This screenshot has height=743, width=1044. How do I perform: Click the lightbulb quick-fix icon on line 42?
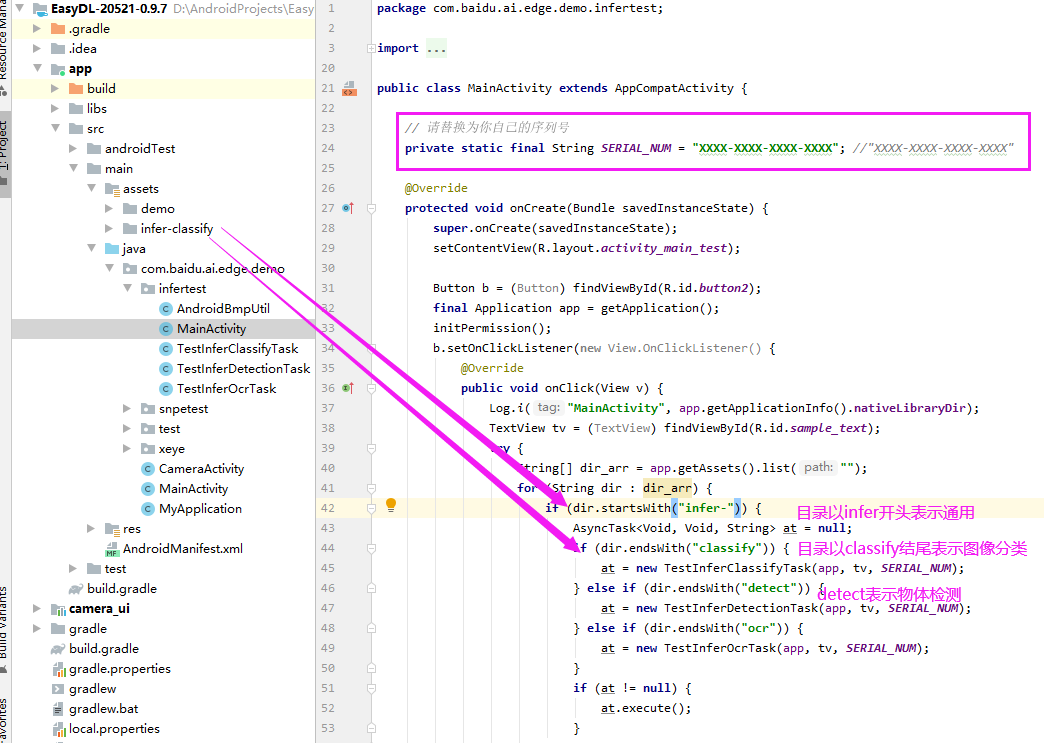pyautogui.click(x=391, y=505)
